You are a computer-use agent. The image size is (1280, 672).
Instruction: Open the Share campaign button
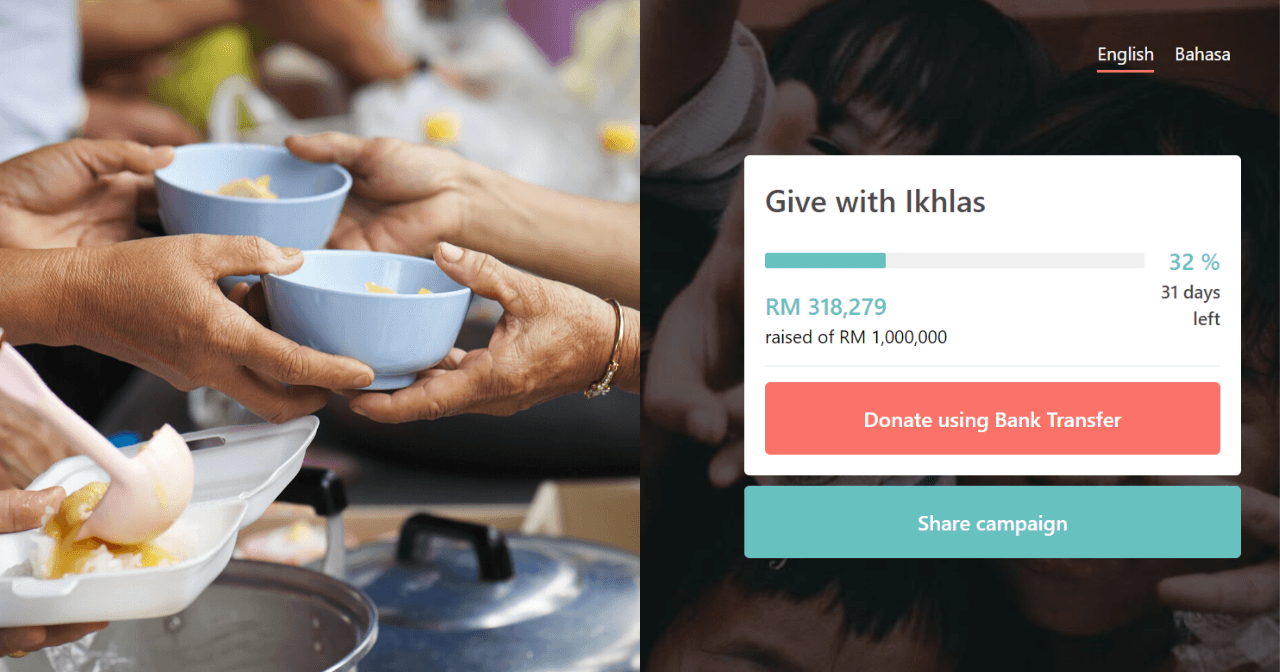(992, 523)
